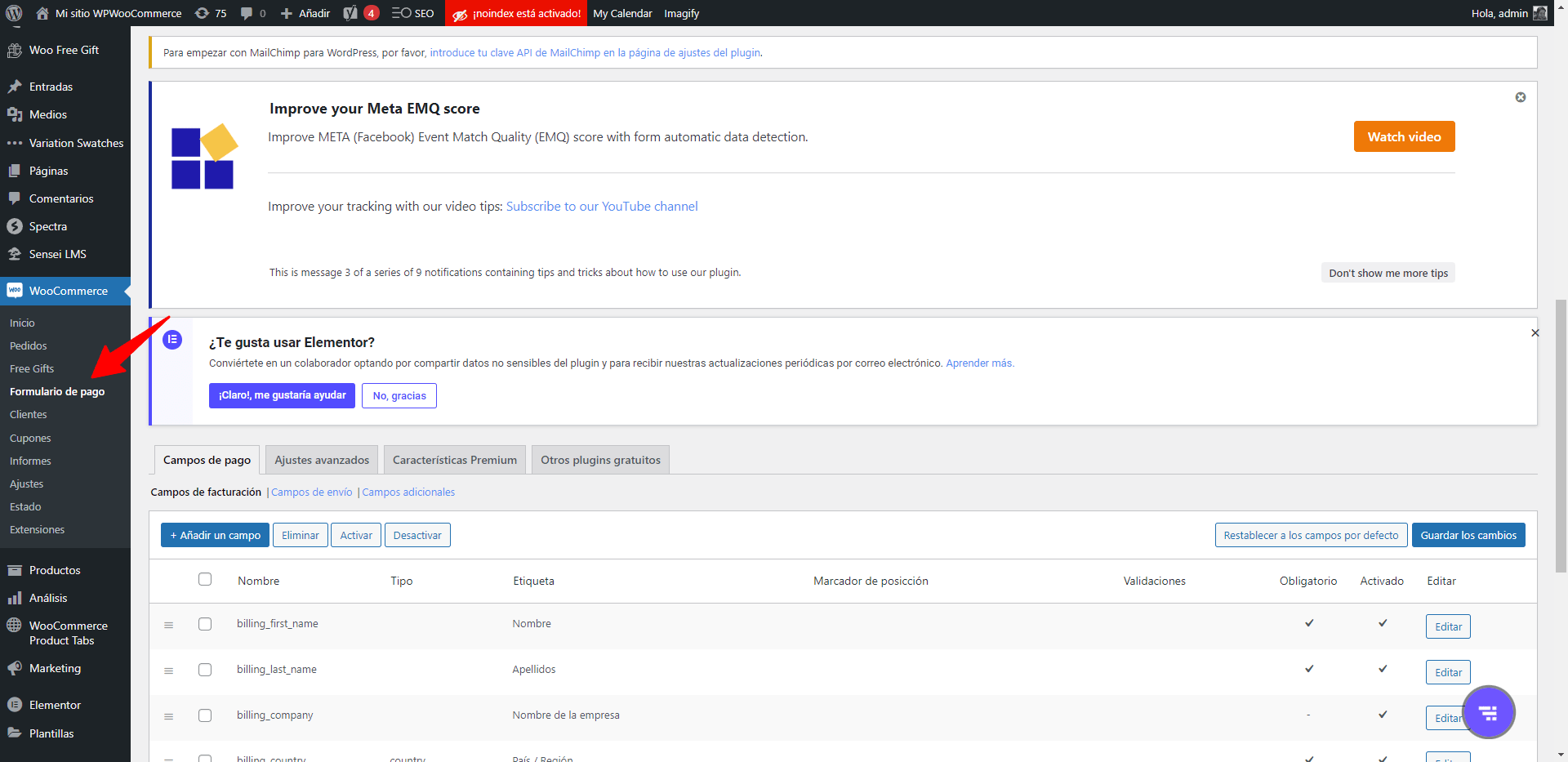The width and height of the screenshot is (1568, 762).
Task: Open Añadir menu in the admin bar
Action: tap(305, 13)
